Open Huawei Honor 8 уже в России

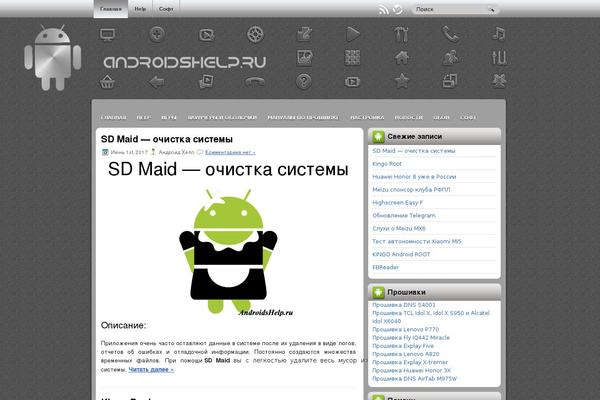pyautogui.click(x=414, y=177)
